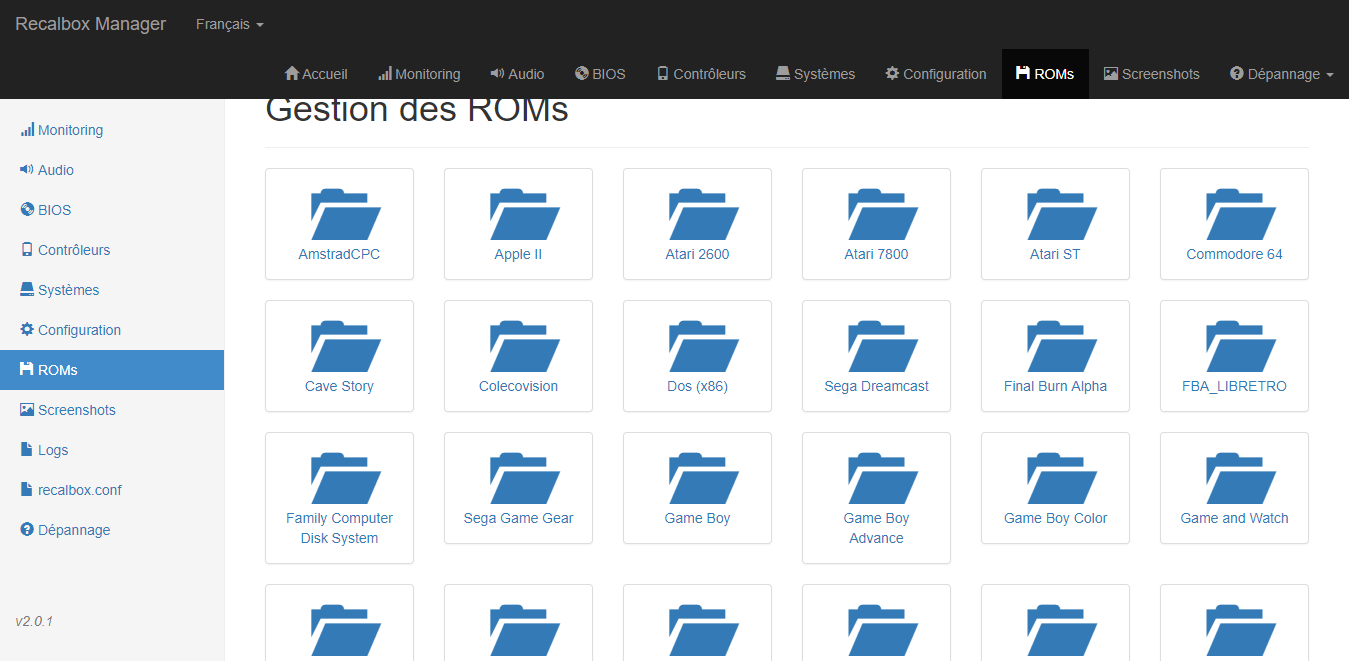1349x661 pixels.
Task: Open Systèmes tab in top navbar
Action: click(815, 74)
